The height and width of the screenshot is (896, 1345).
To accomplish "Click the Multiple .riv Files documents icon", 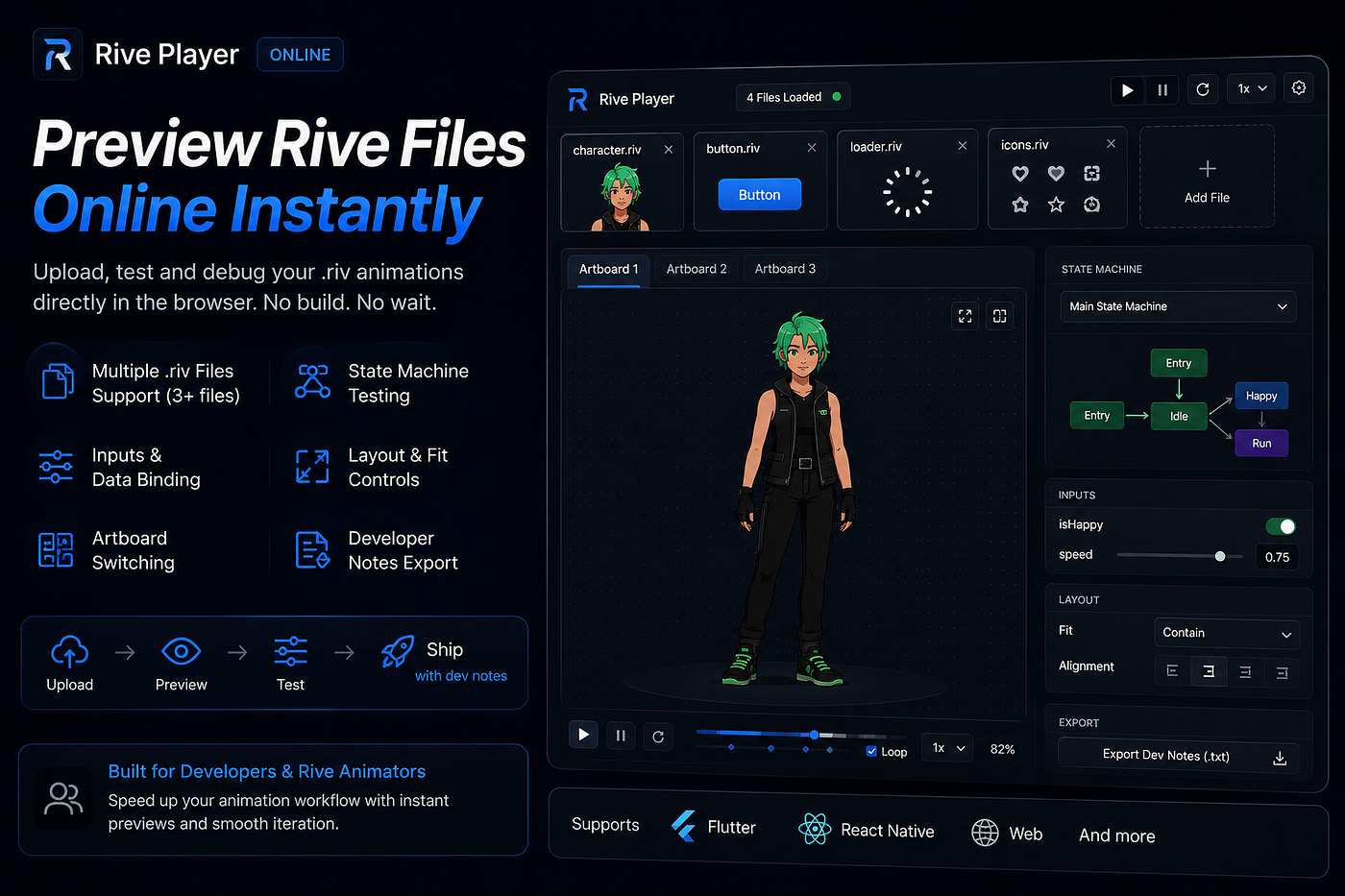I will [x=58, y=381].
